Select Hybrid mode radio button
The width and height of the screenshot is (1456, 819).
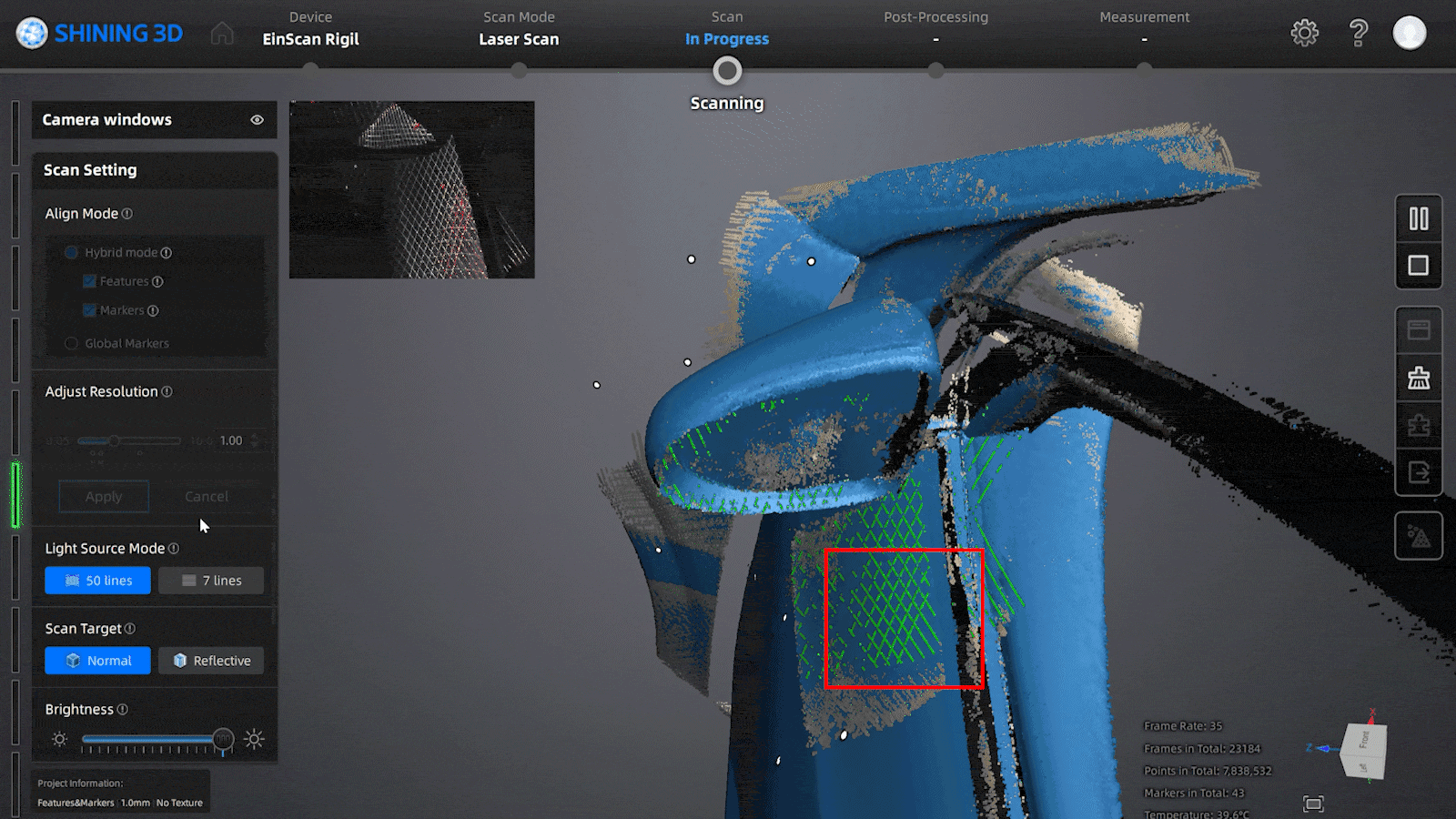tap(71, 252)
